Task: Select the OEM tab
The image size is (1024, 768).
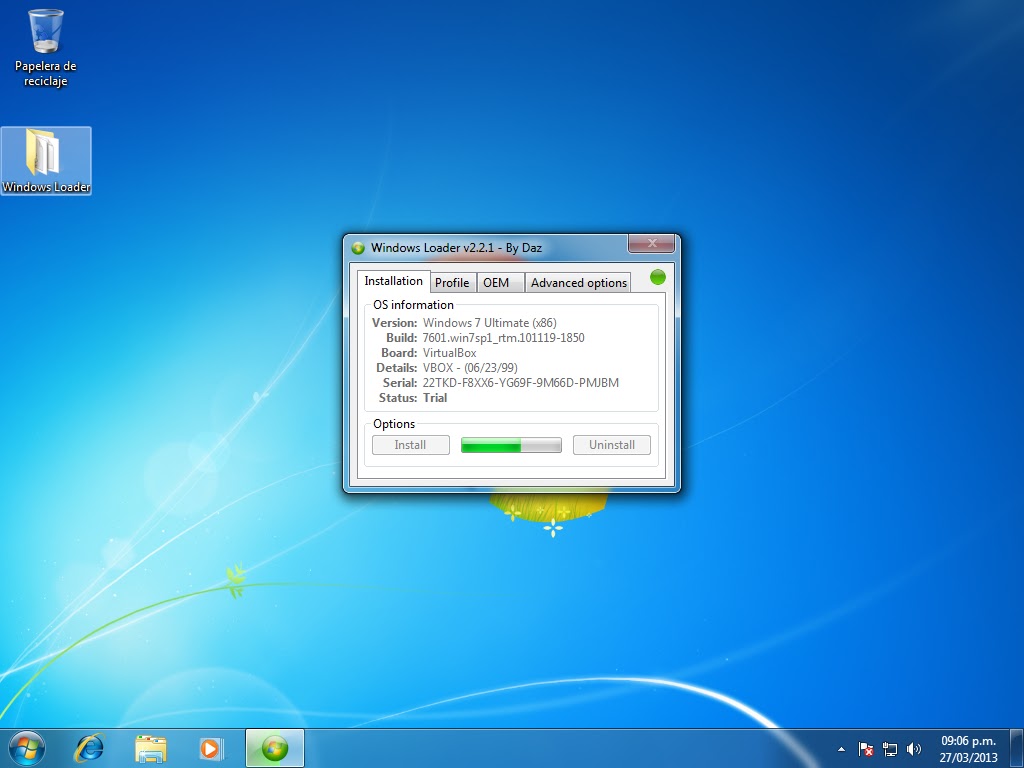Action: pos(499,282)
